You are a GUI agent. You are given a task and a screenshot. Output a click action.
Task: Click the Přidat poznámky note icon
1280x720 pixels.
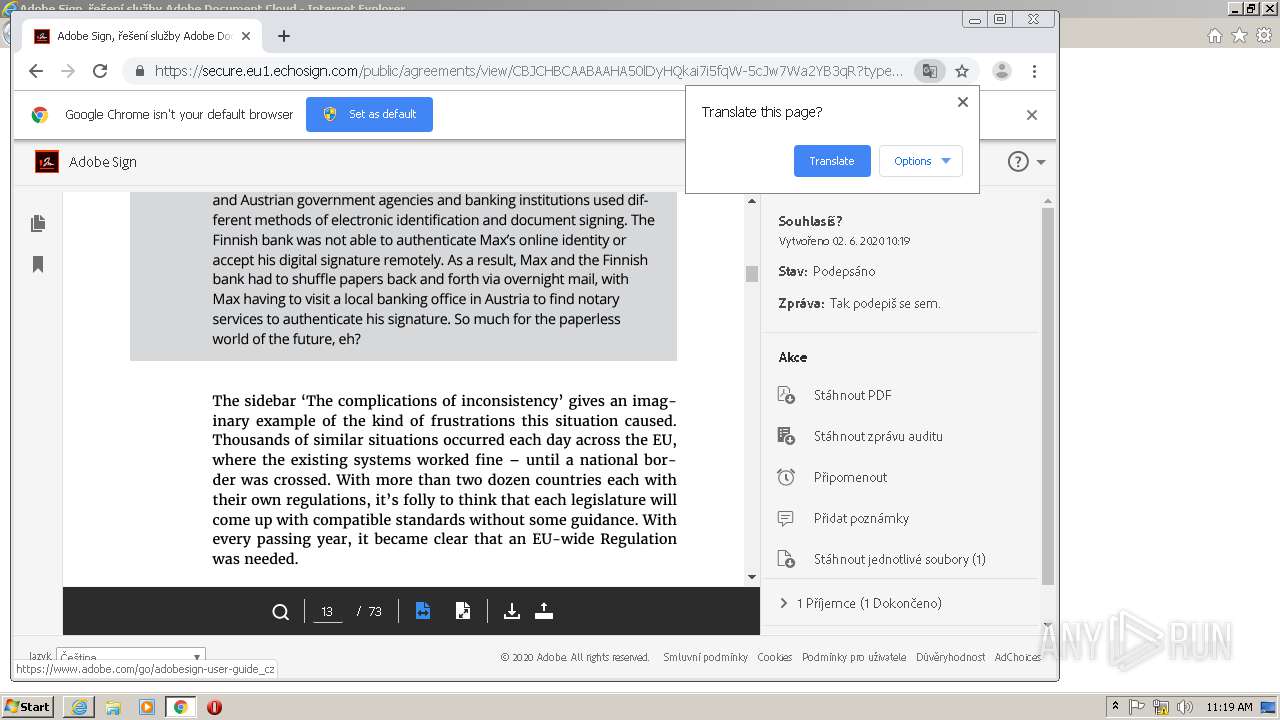(786, 518)
